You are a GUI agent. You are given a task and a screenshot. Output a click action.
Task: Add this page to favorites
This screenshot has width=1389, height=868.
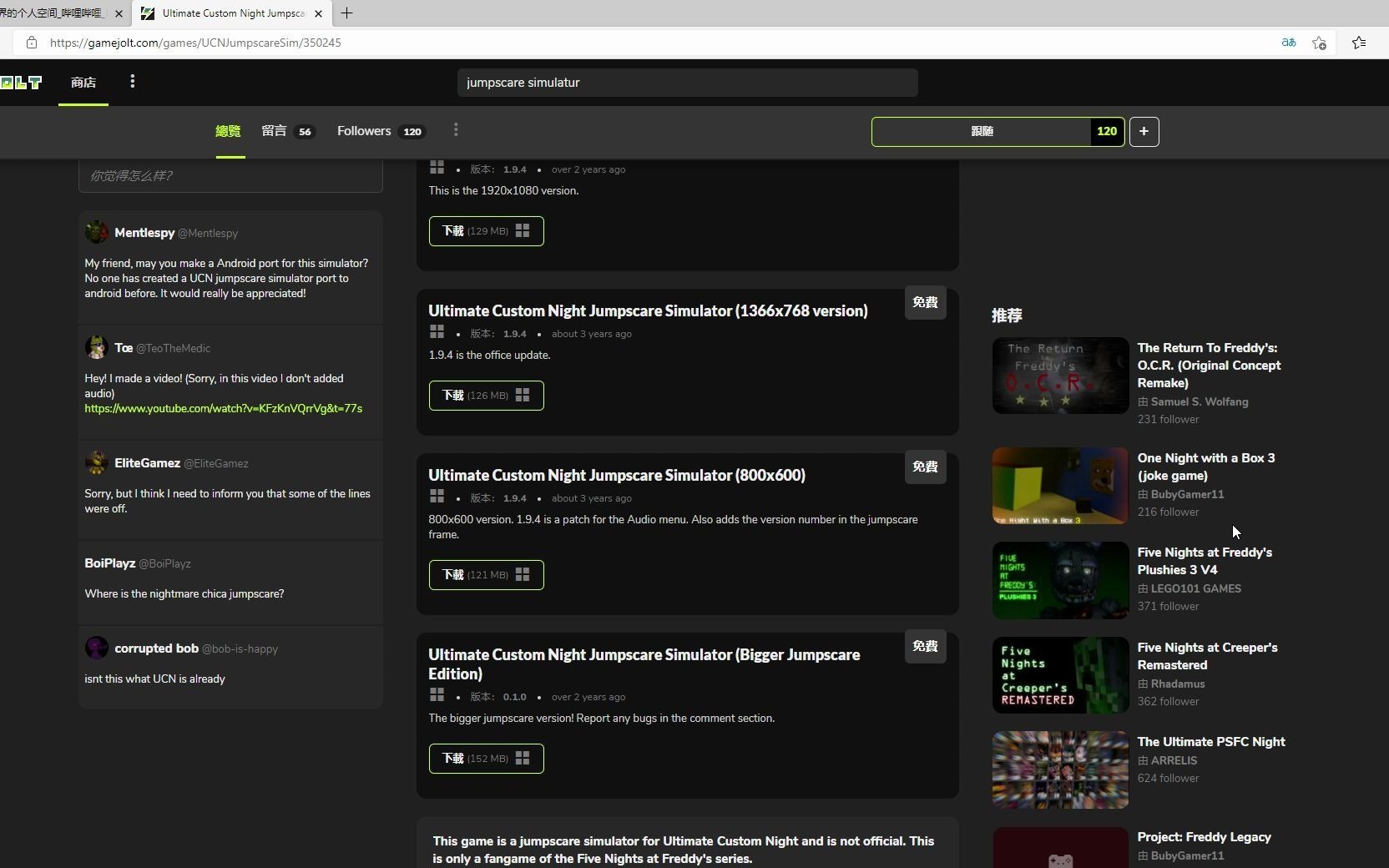coord(1319,43)
